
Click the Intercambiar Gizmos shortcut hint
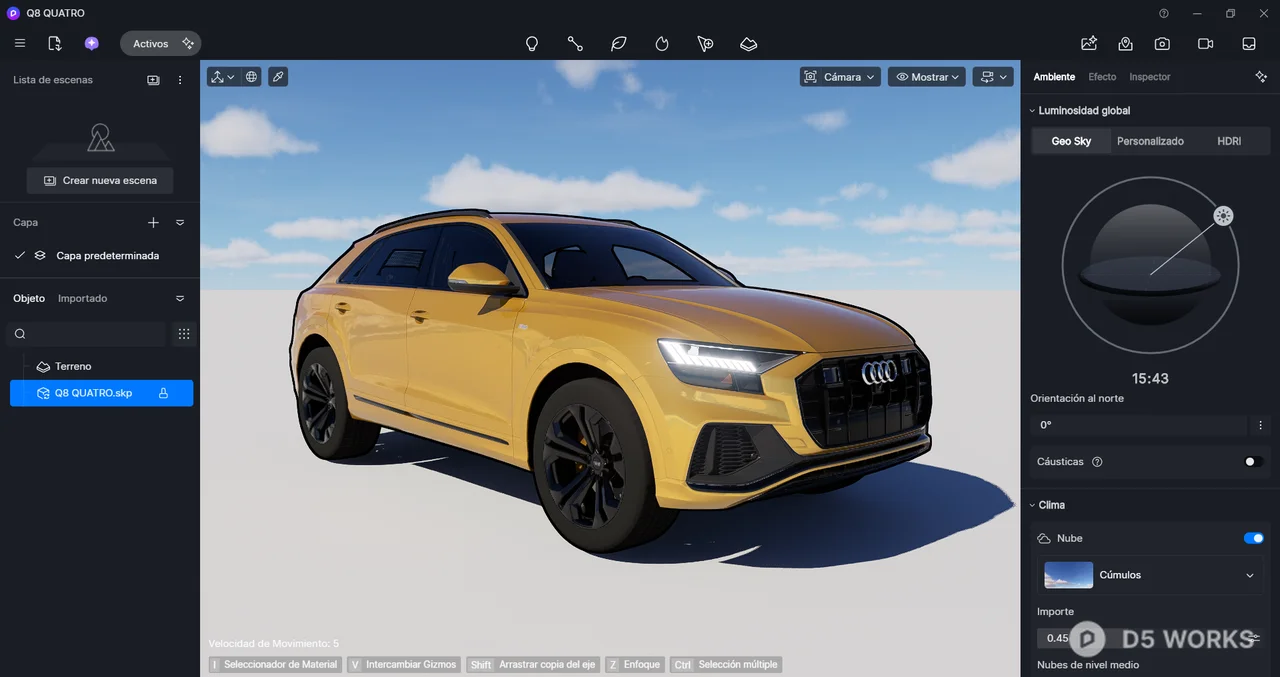(x=403, y=664)
